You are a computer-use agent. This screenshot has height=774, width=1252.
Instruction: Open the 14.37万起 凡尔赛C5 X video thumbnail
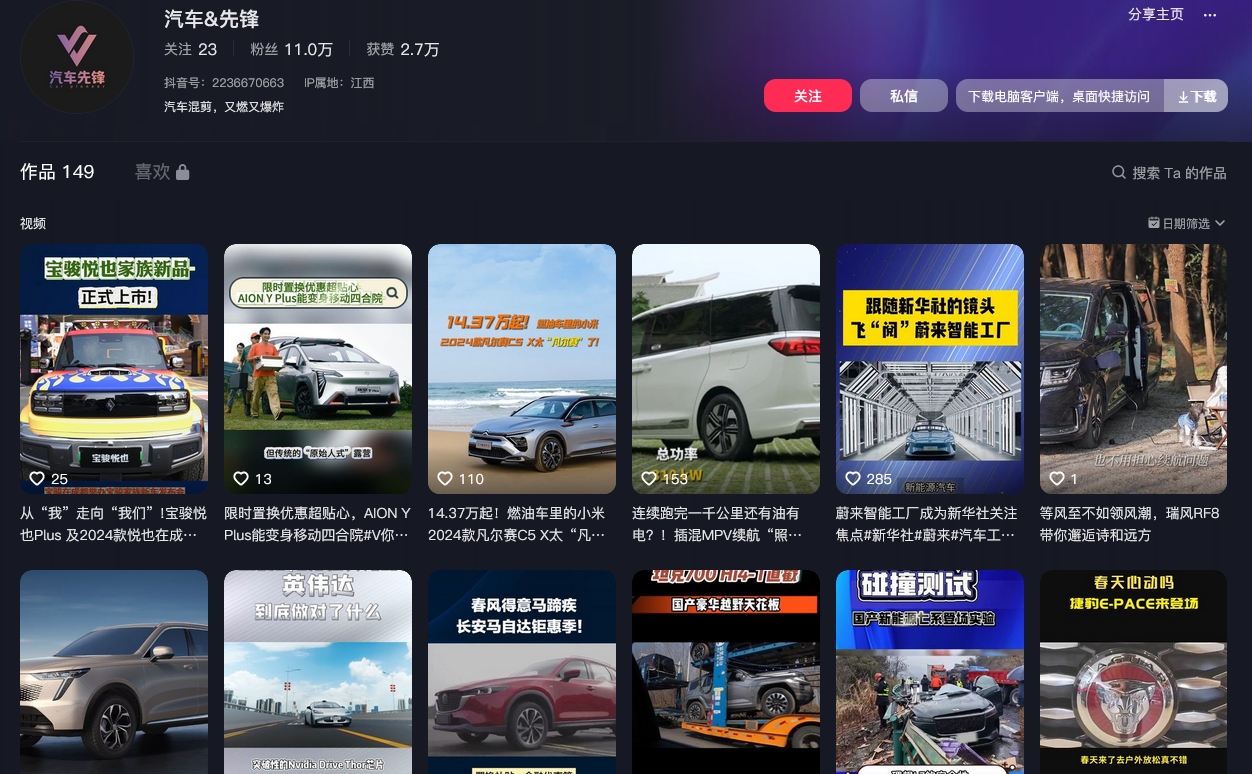point(522,369)
